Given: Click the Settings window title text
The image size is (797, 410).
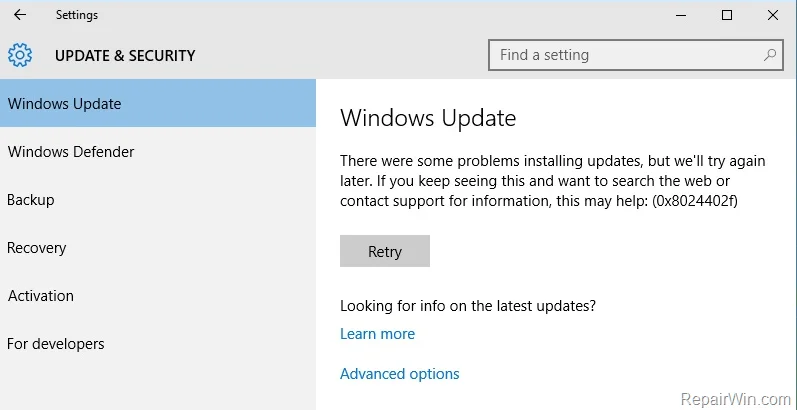Looking at the screenshot, I should tap(77, 15).
